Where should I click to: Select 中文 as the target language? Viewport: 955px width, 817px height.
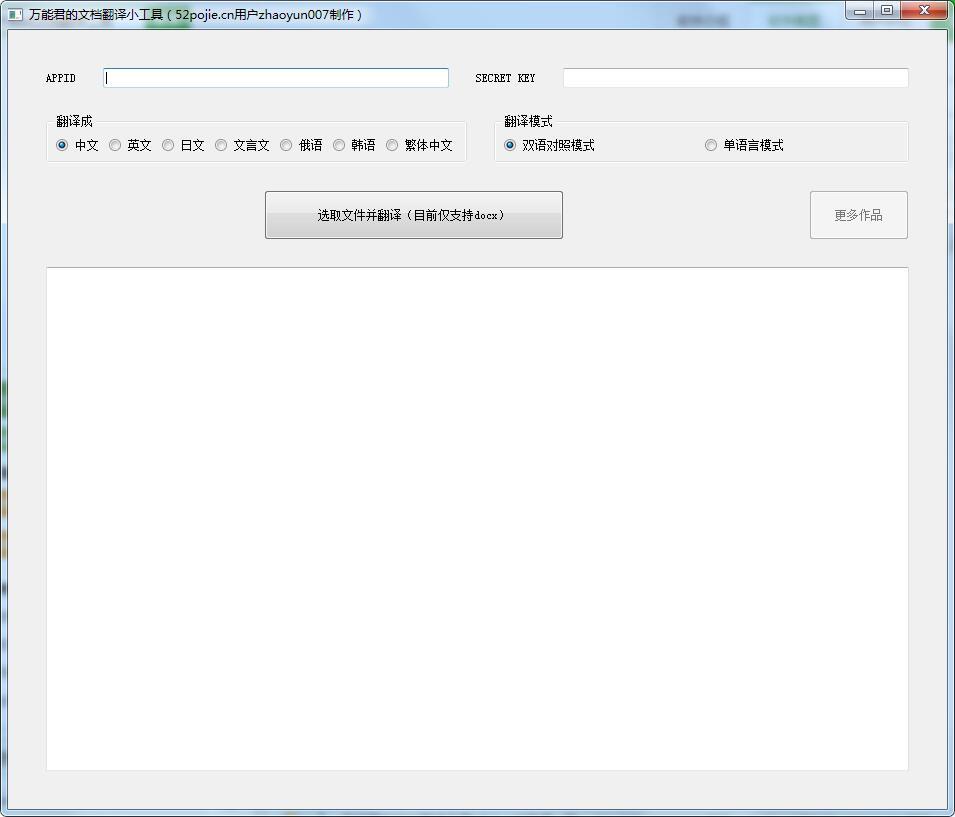tap(62, 145)
